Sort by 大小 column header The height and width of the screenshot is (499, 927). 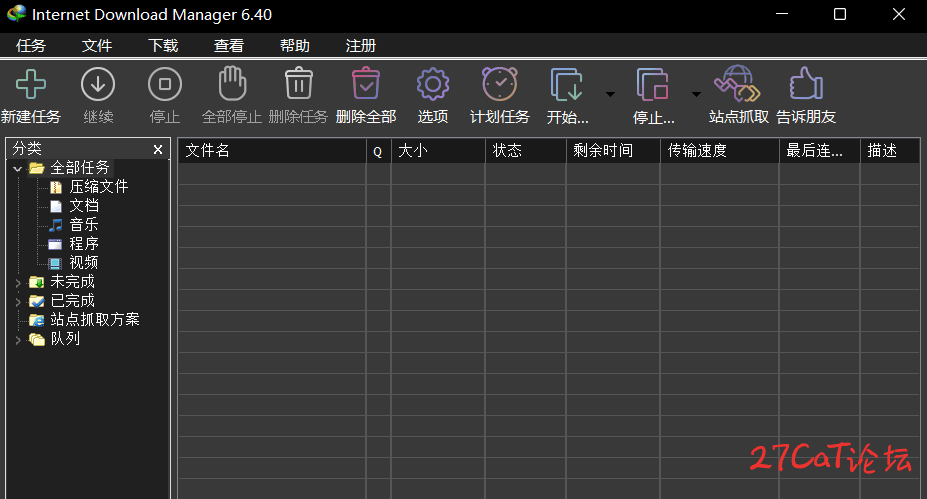438,151
